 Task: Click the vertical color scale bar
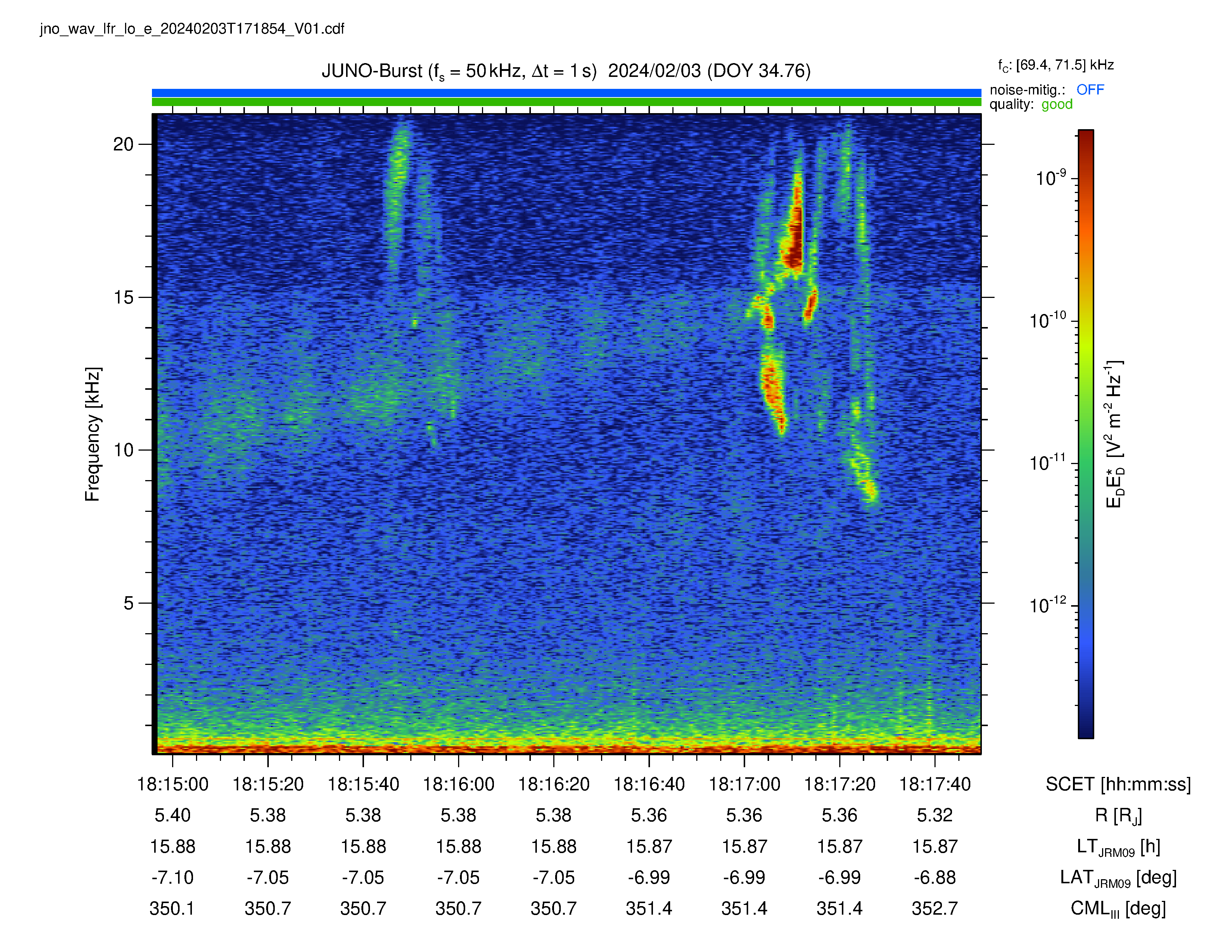click(1086, 434)
